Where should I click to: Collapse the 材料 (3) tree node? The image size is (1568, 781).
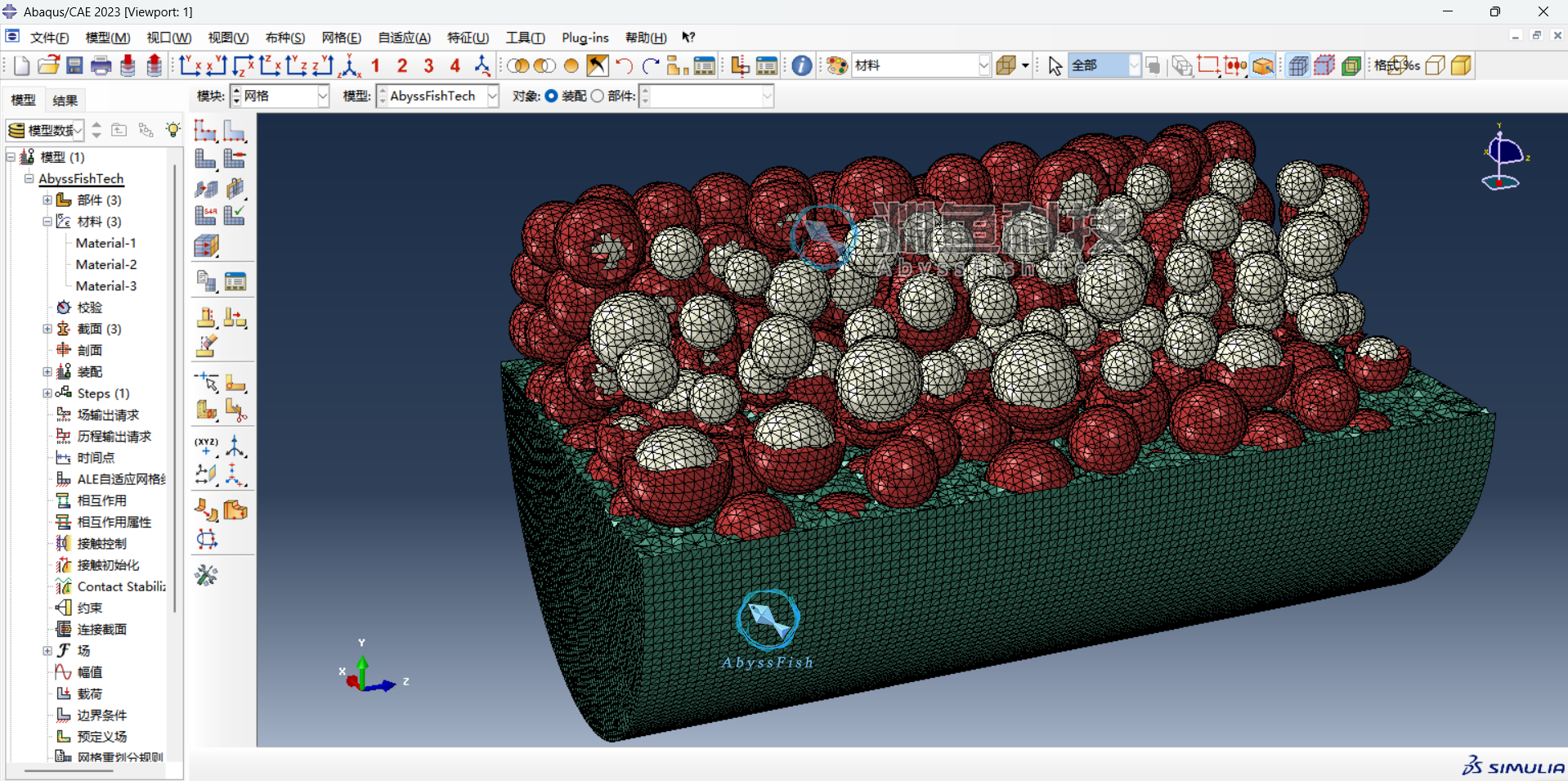(x=47, y=222)
